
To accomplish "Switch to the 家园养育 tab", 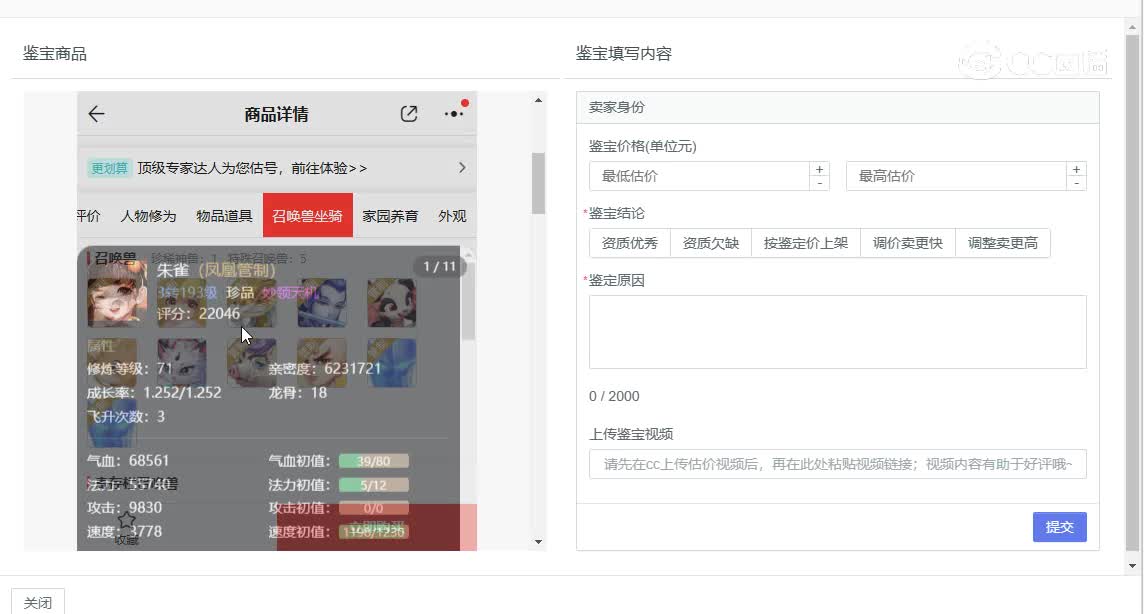I will (390, 216).
